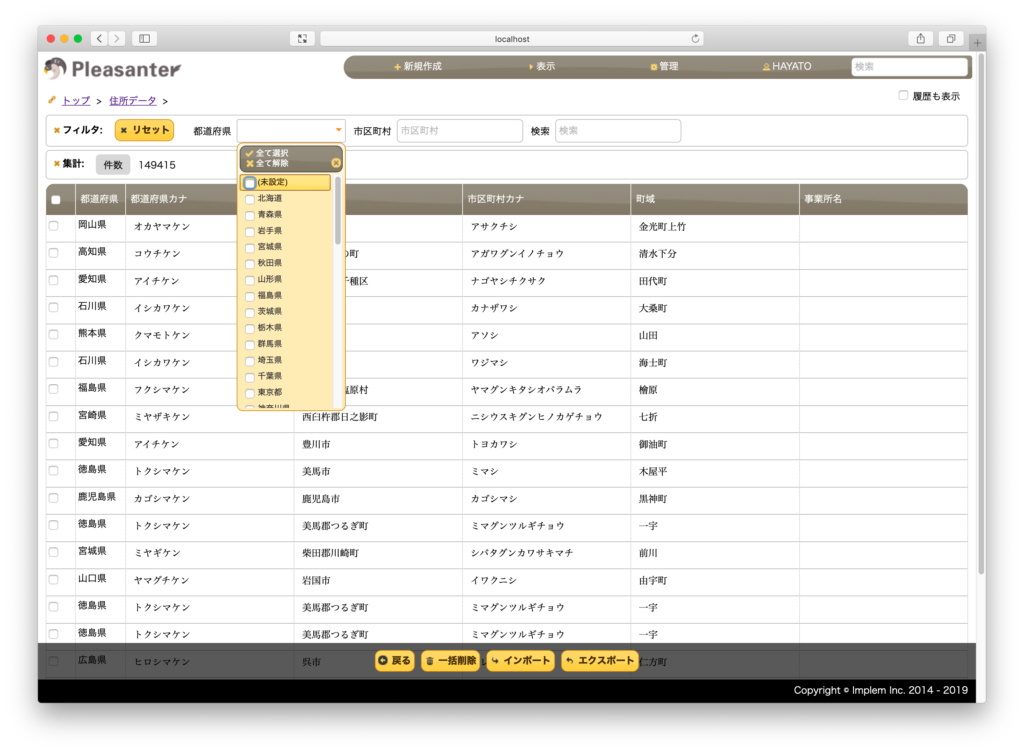This screenshot has width=1024, height=753.
Task: Open the 管理 menu
Action: coord(665,67)
